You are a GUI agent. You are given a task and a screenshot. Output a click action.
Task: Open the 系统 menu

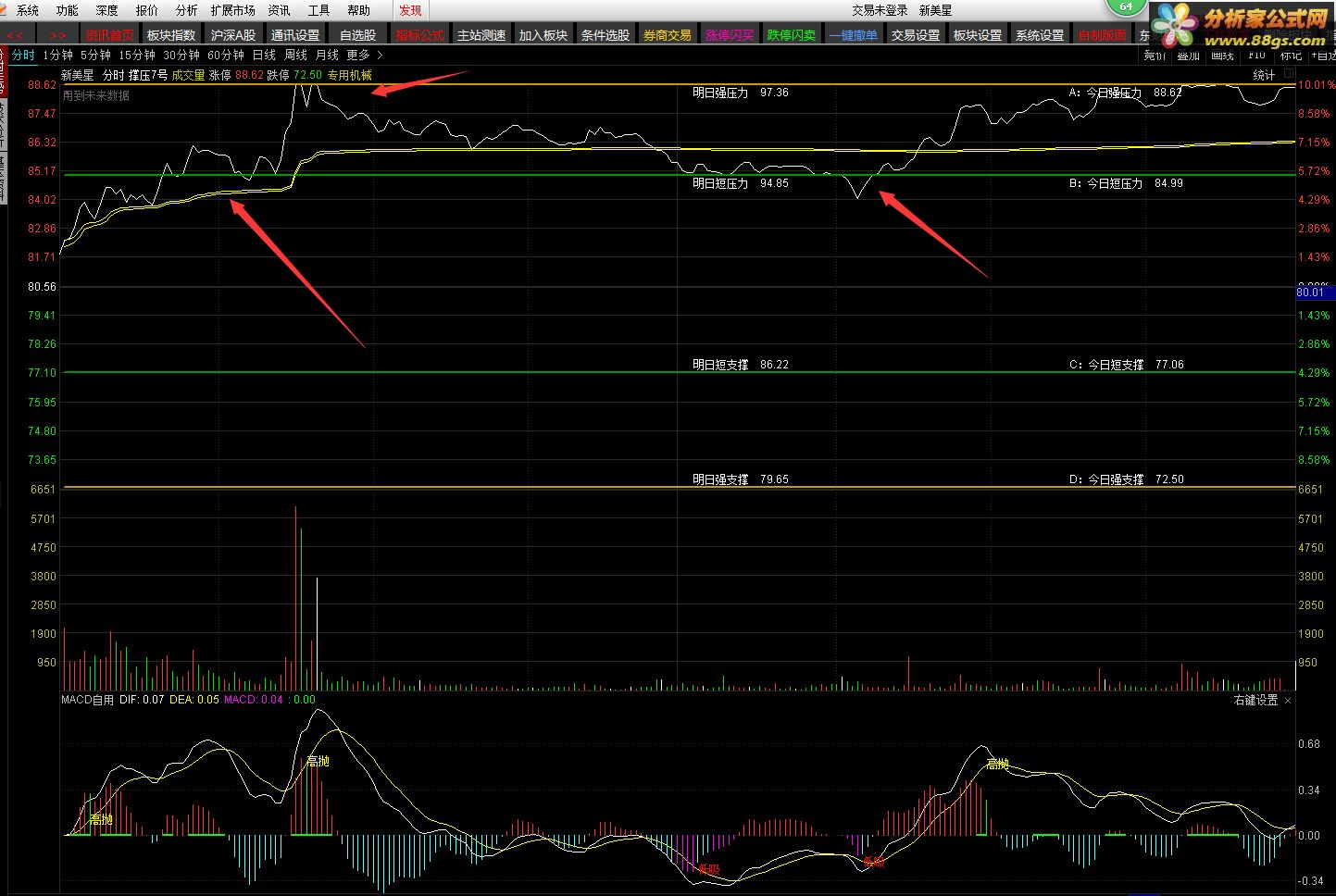[28, 10]
